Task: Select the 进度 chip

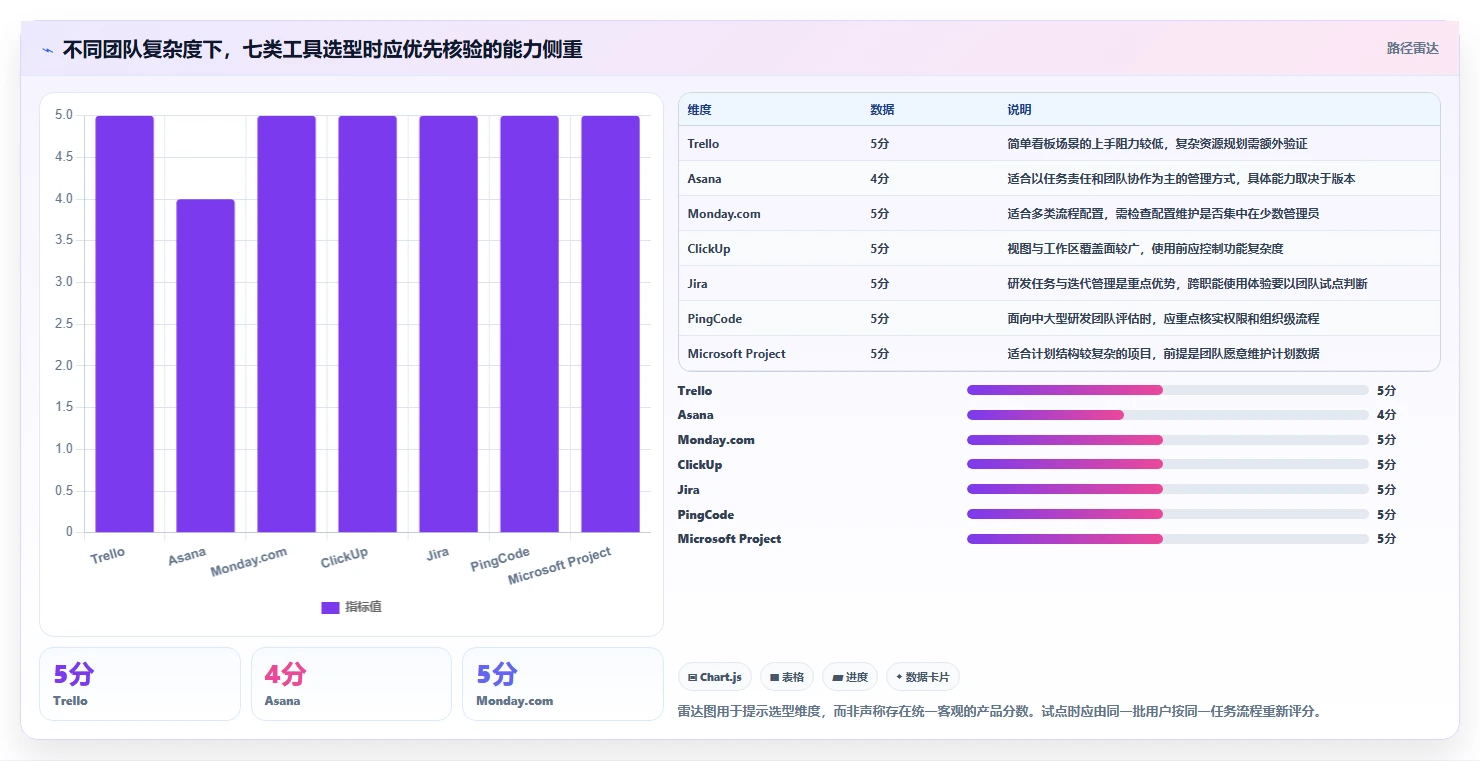Action: (850, 677)
